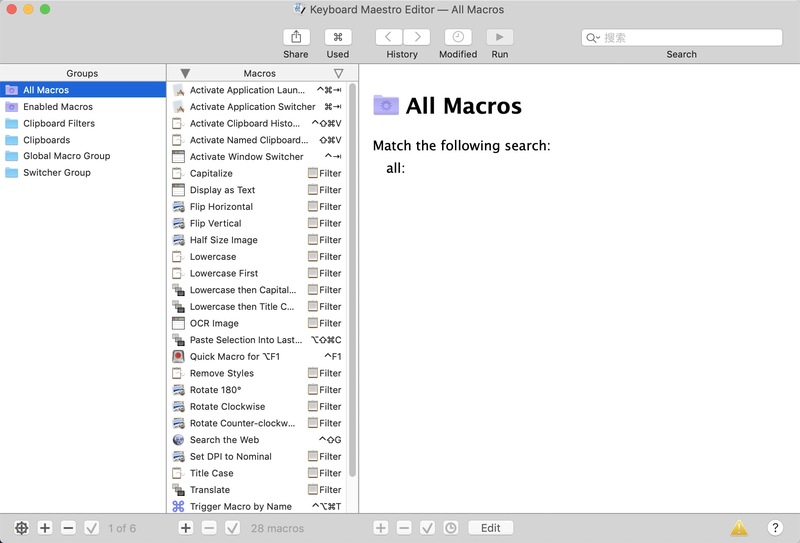Add a new group with plus
This screenshot has width=800, height=543.
coord(45,528)
